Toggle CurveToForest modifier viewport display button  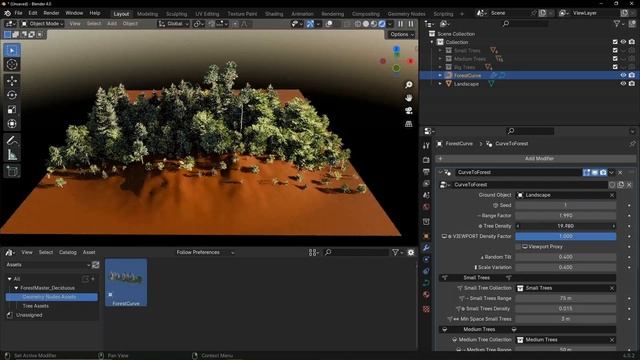595,173
